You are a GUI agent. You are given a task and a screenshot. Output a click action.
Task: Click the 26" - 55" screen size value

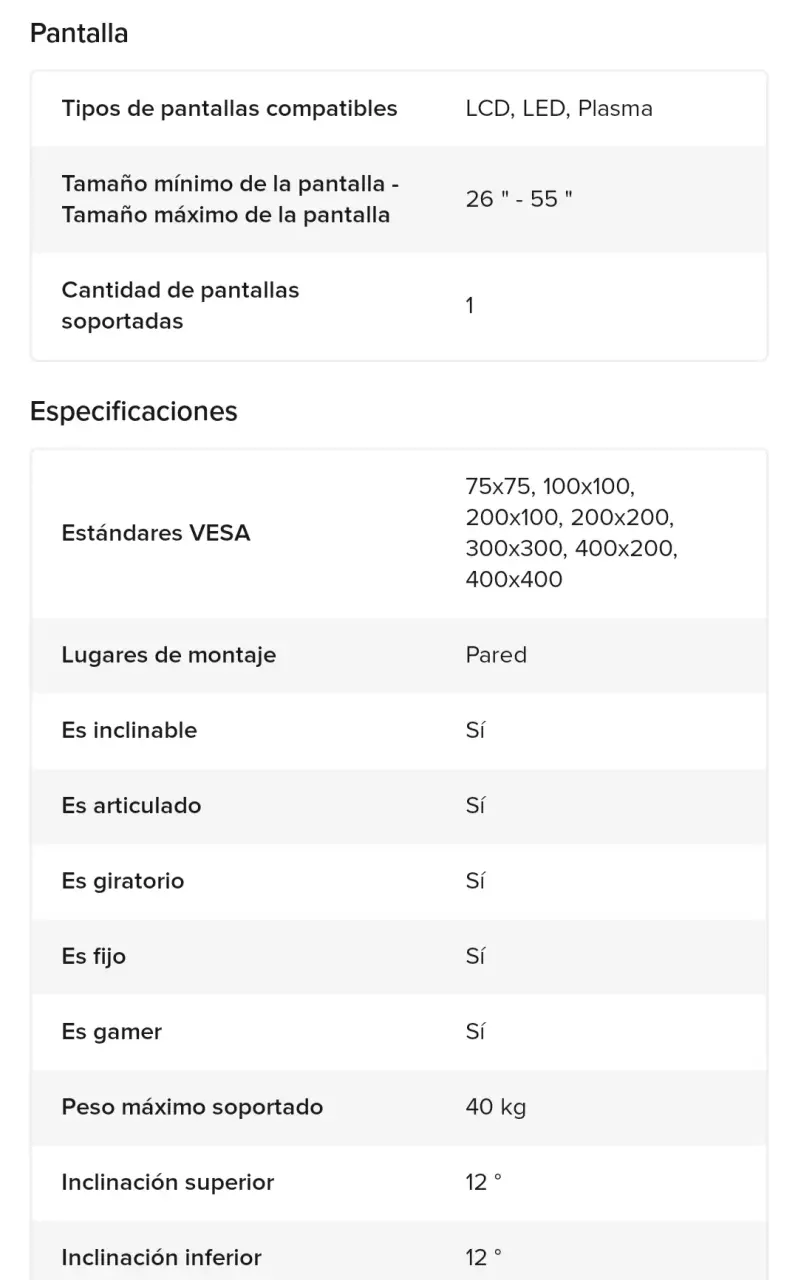519,199
